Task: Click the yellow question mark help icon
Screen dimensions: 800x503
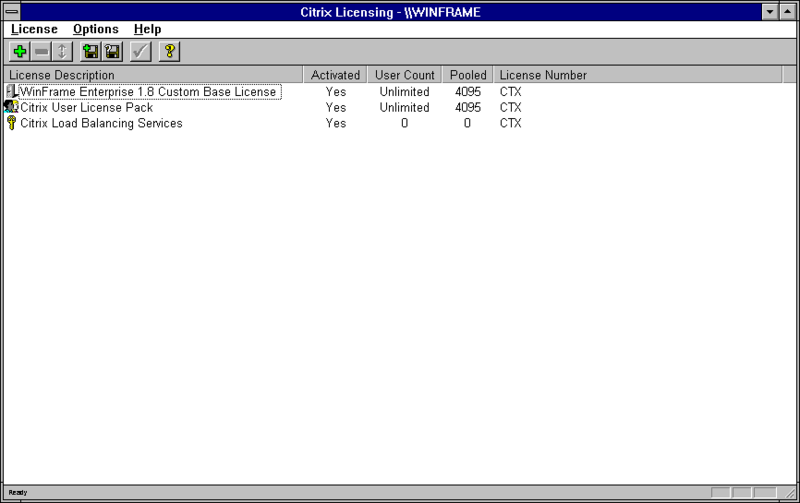Action: click(x=169, y=52)
